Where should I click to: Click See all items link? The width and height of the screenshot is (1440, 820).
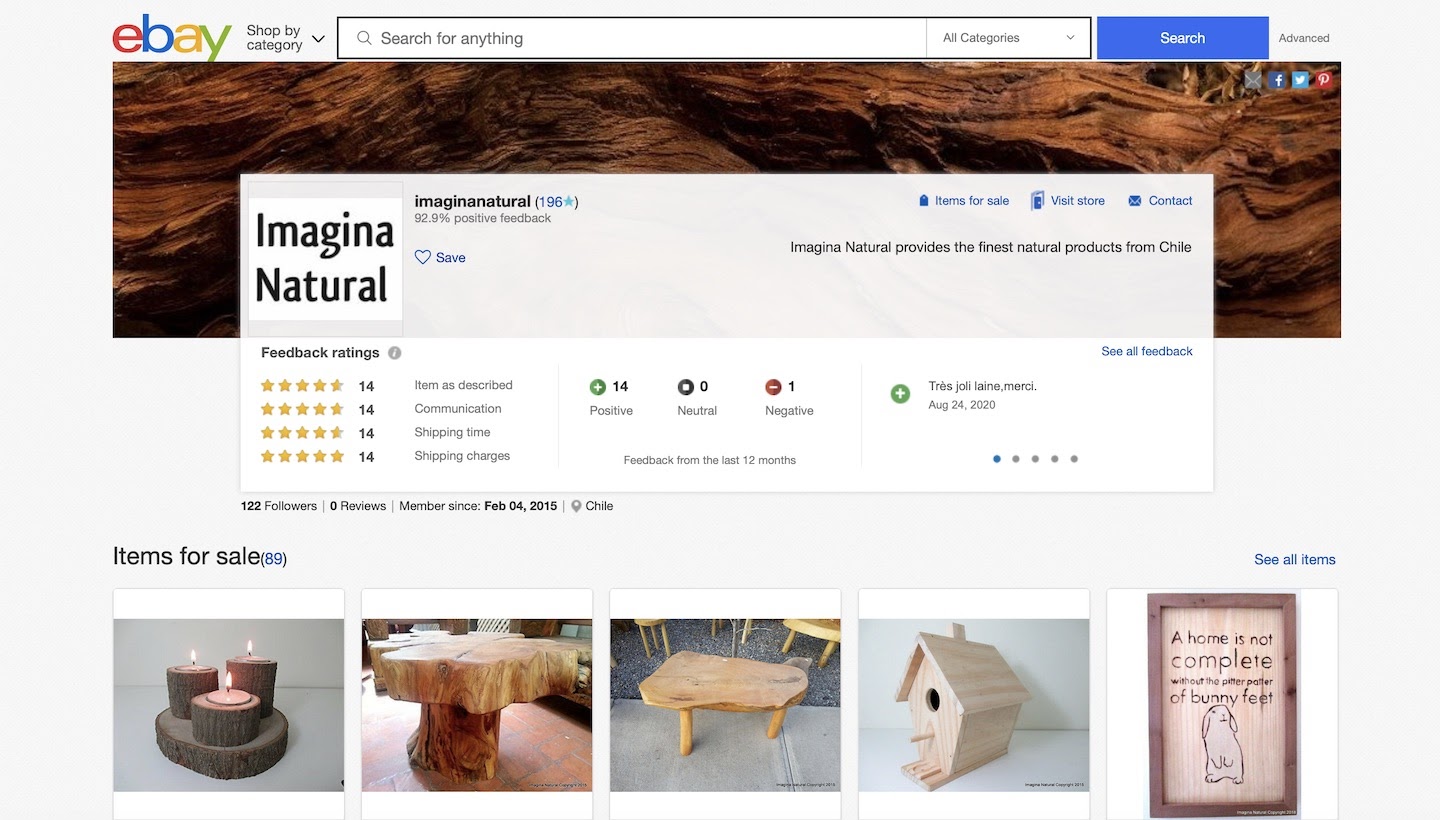click(1295, 560)
